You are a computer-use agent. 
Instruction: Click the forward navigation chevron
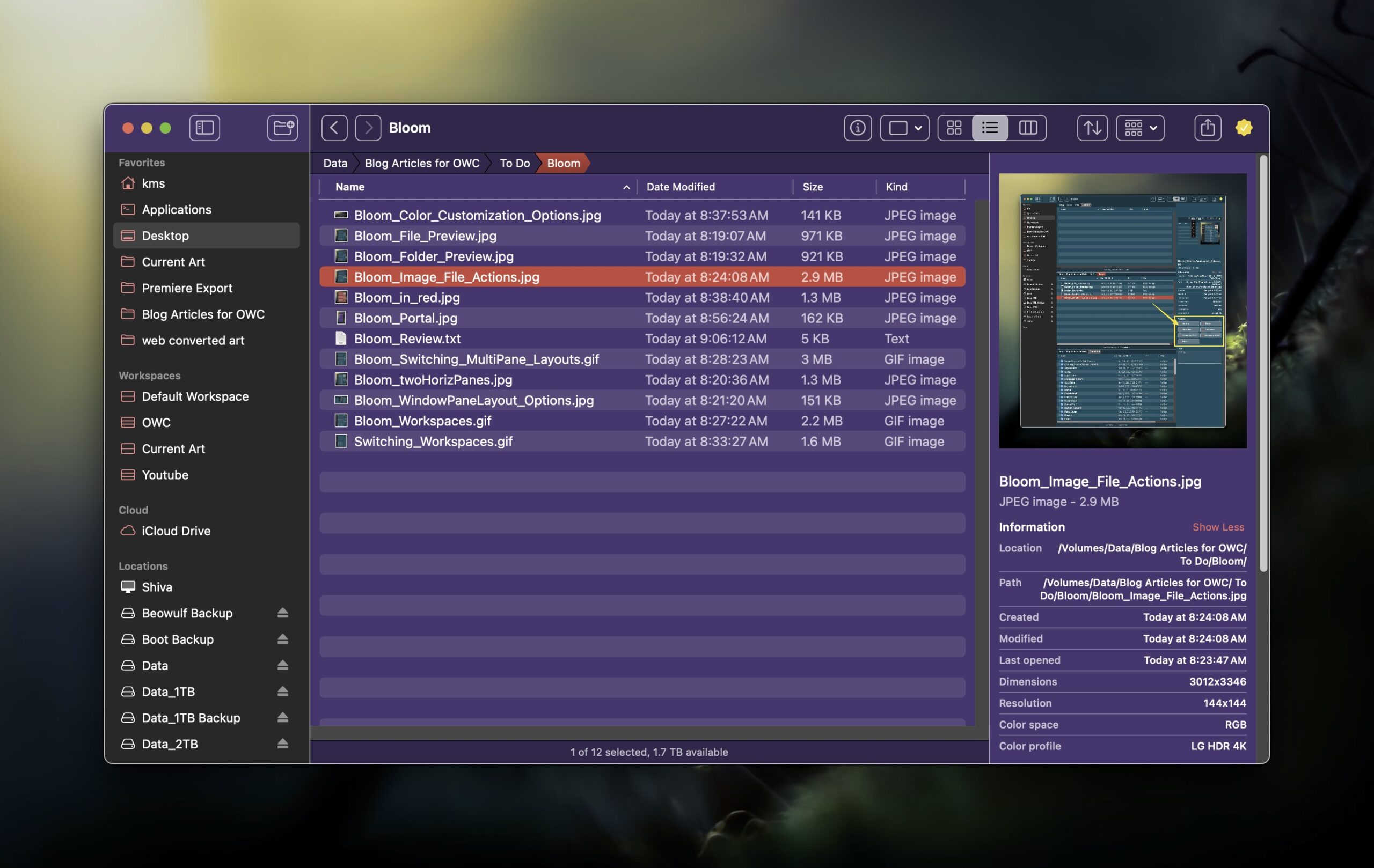(x=368, y=128)
